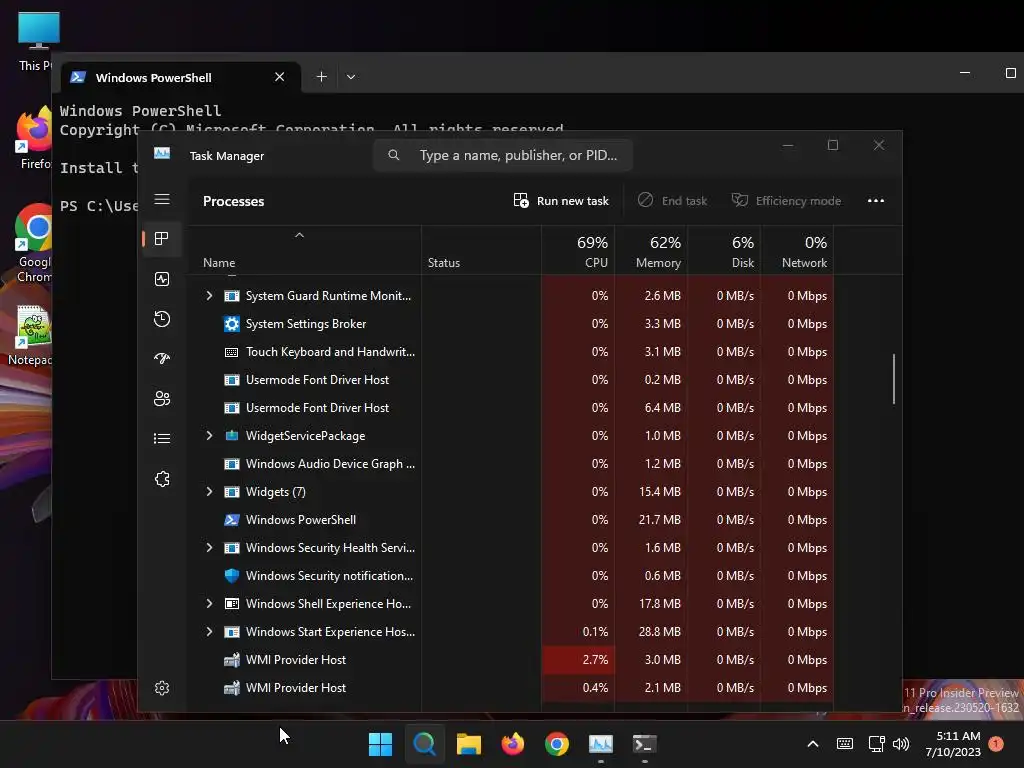Screen dimensions: 1024x768
Task: Expand the WidgetServicePackage process group
Action: (209, 436)
